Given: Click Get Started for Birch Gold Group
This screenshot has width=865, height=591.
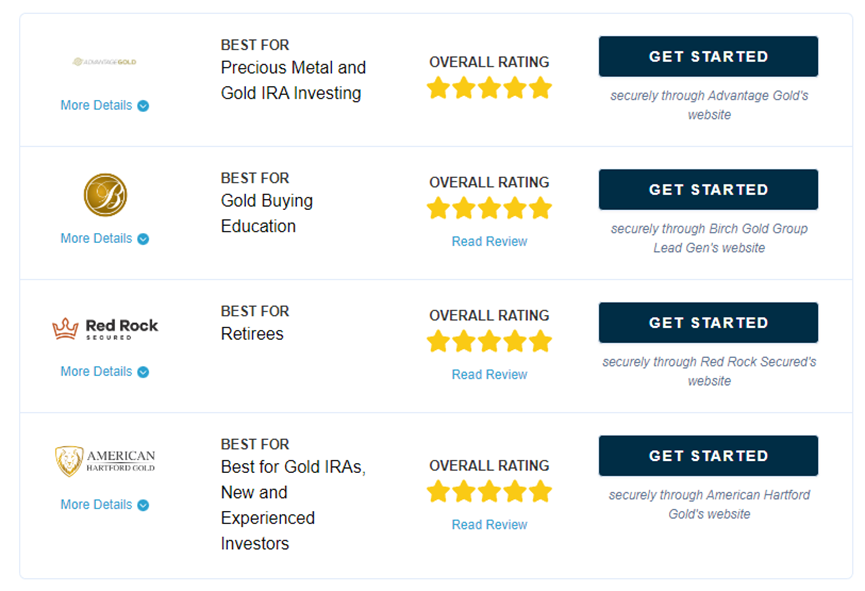Looking at the screenshot, I should point(708,189).
